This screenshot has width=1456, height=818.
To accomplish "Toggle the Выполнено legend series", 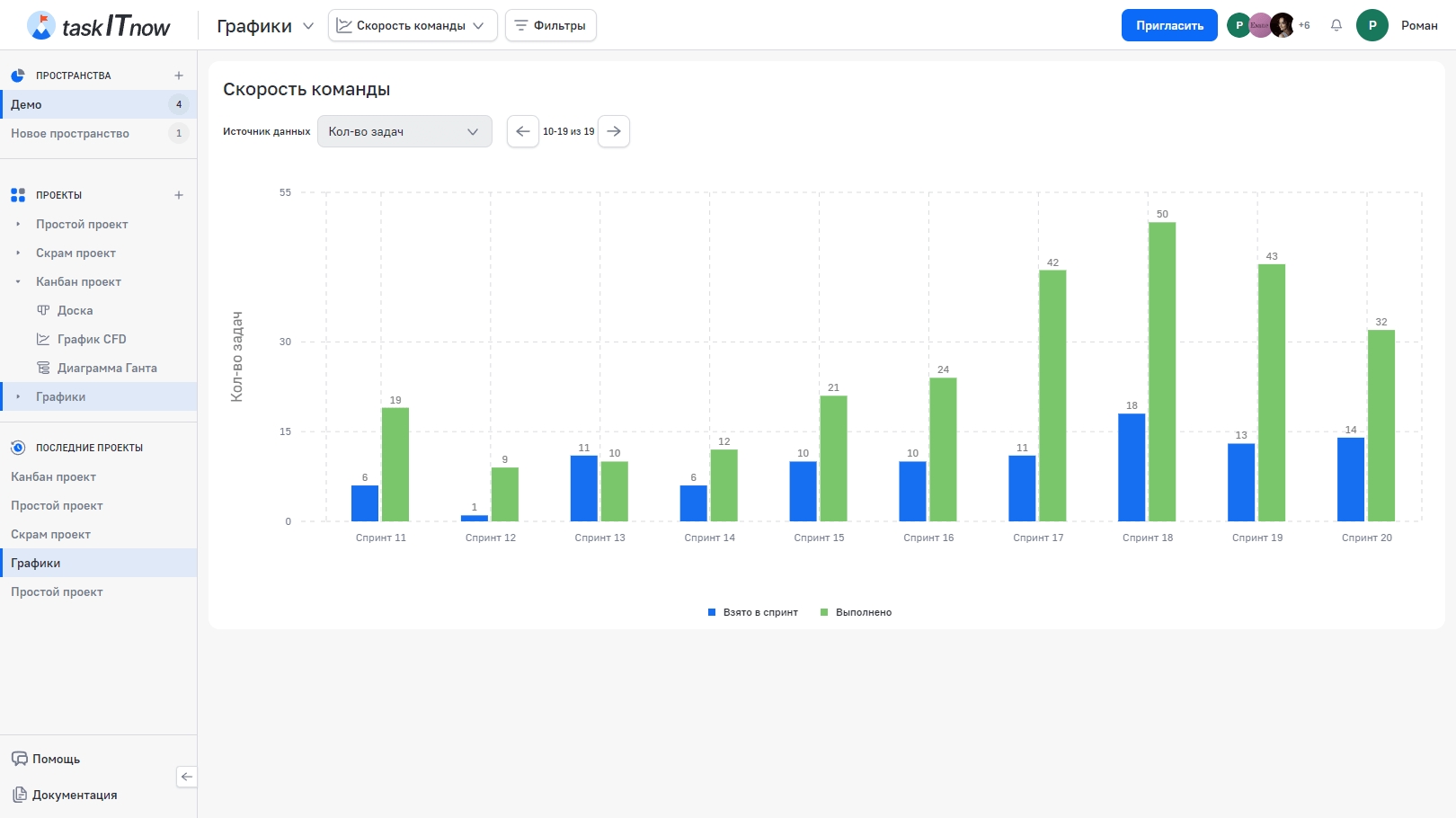I will [x=856, y=612].
